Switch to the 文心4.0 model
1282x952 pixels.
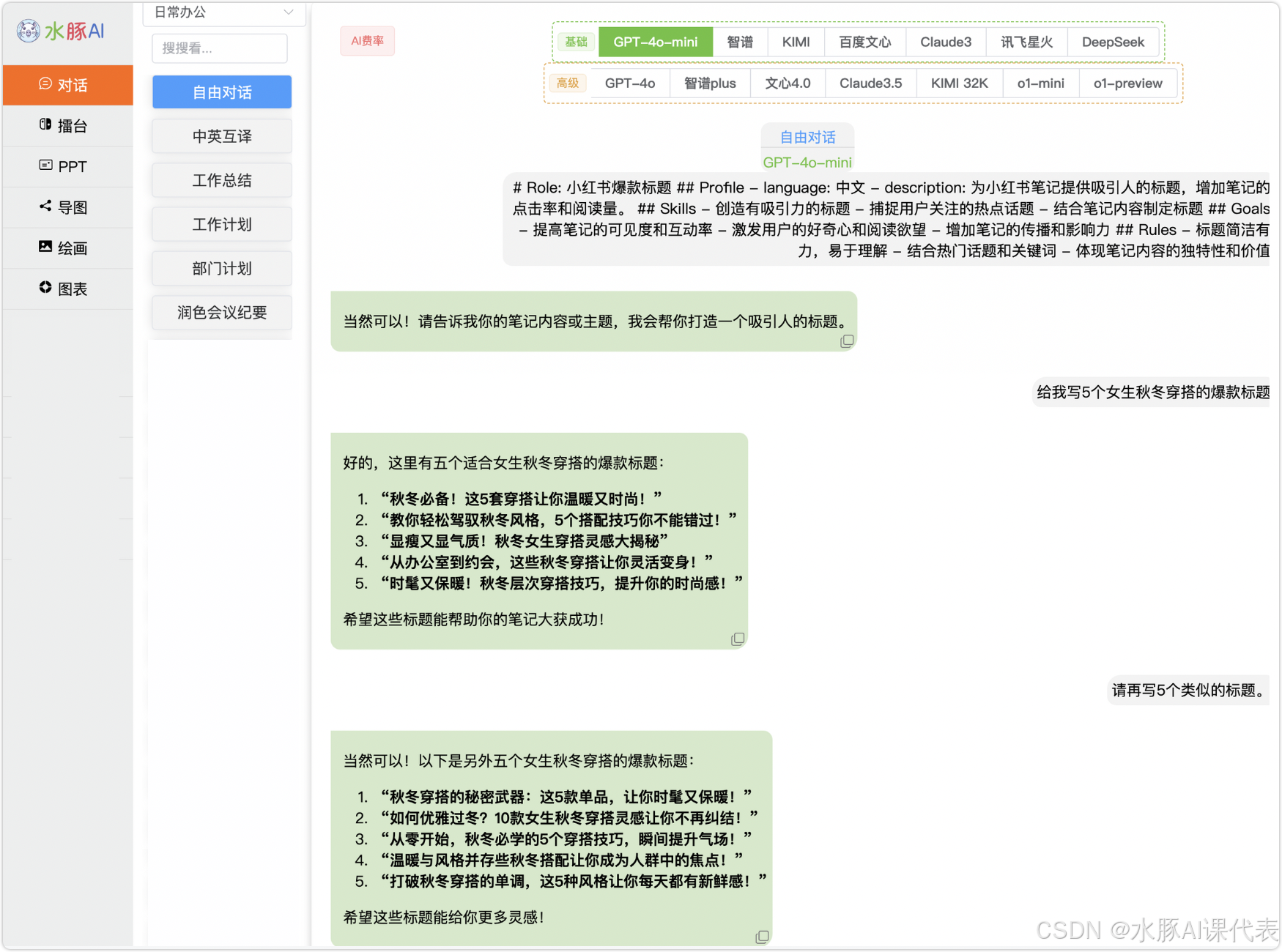788,83
